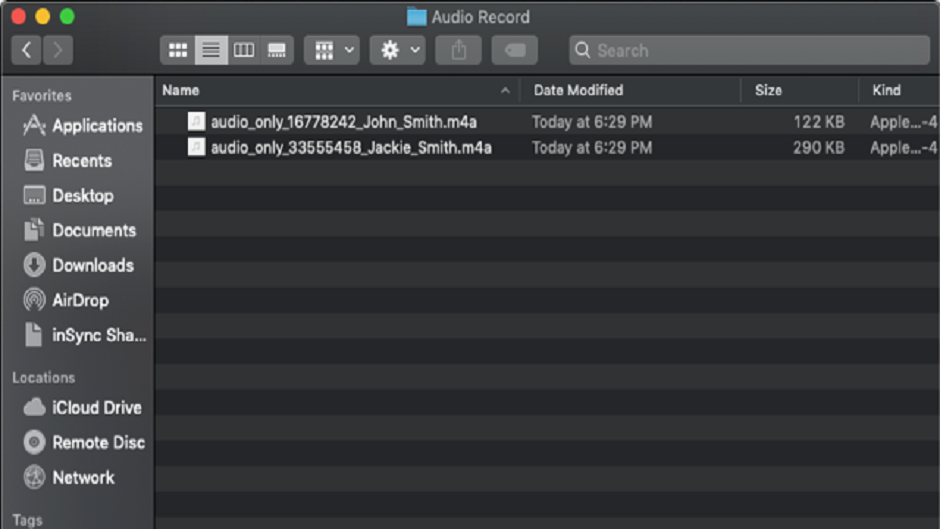The image size is (940, 529).
Task: Sort files by Size column header
Action: 798,90
